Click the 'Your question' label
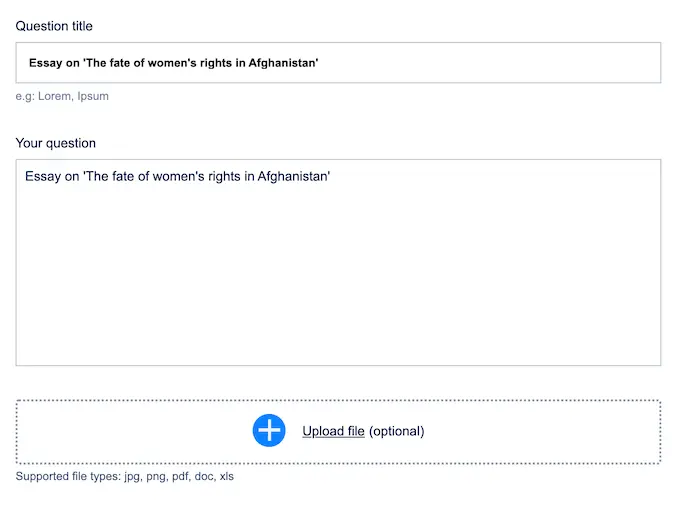The image size is (680, 505). [x=55, y=143]
